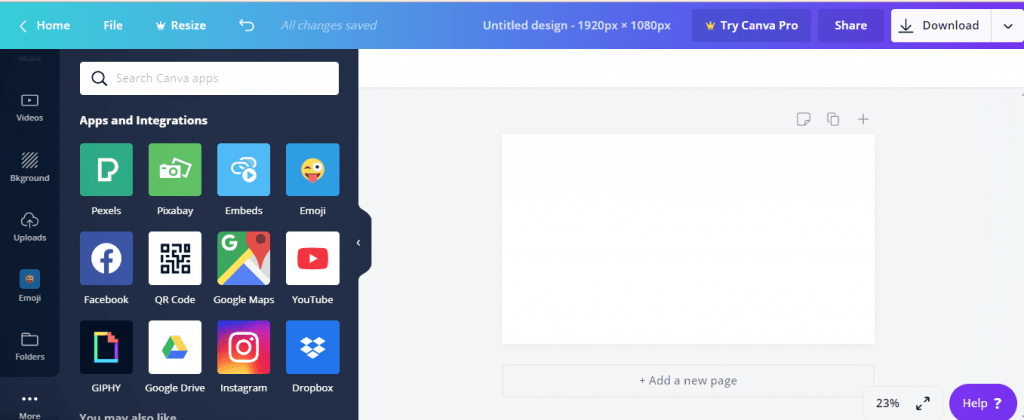1024x420 pixels.
Task: Open the Google Drive integration
Action: tap(174, 347)
